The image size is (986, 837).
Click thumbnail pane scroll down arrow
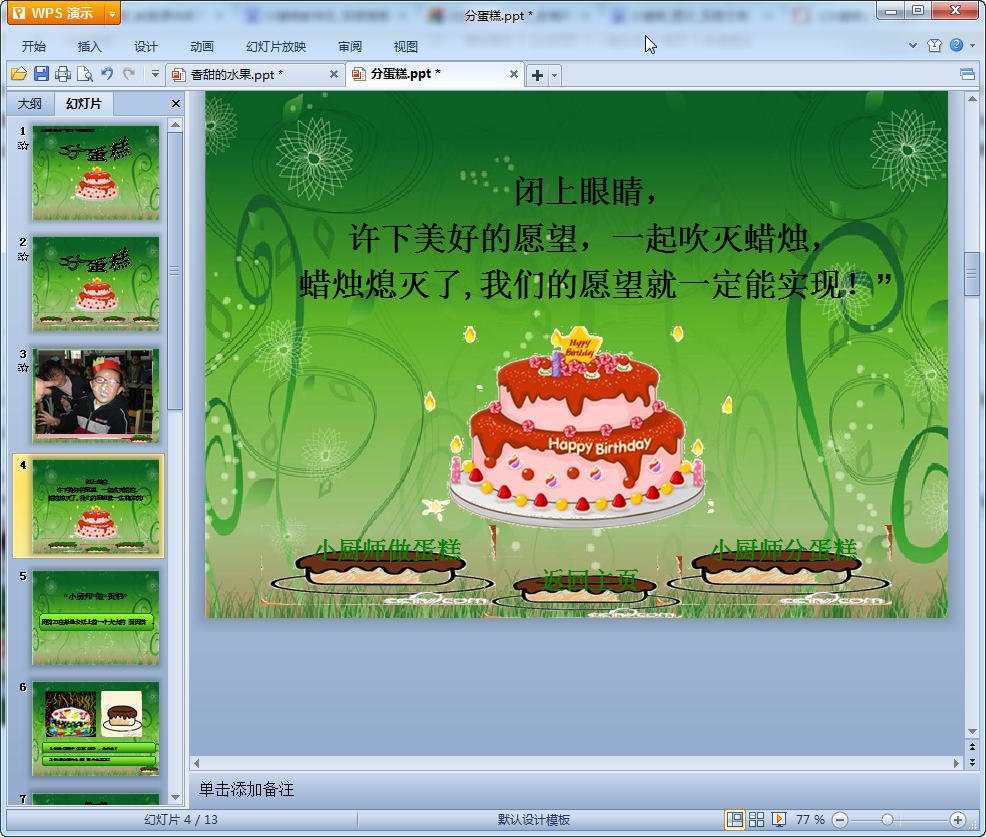(175, 797)
